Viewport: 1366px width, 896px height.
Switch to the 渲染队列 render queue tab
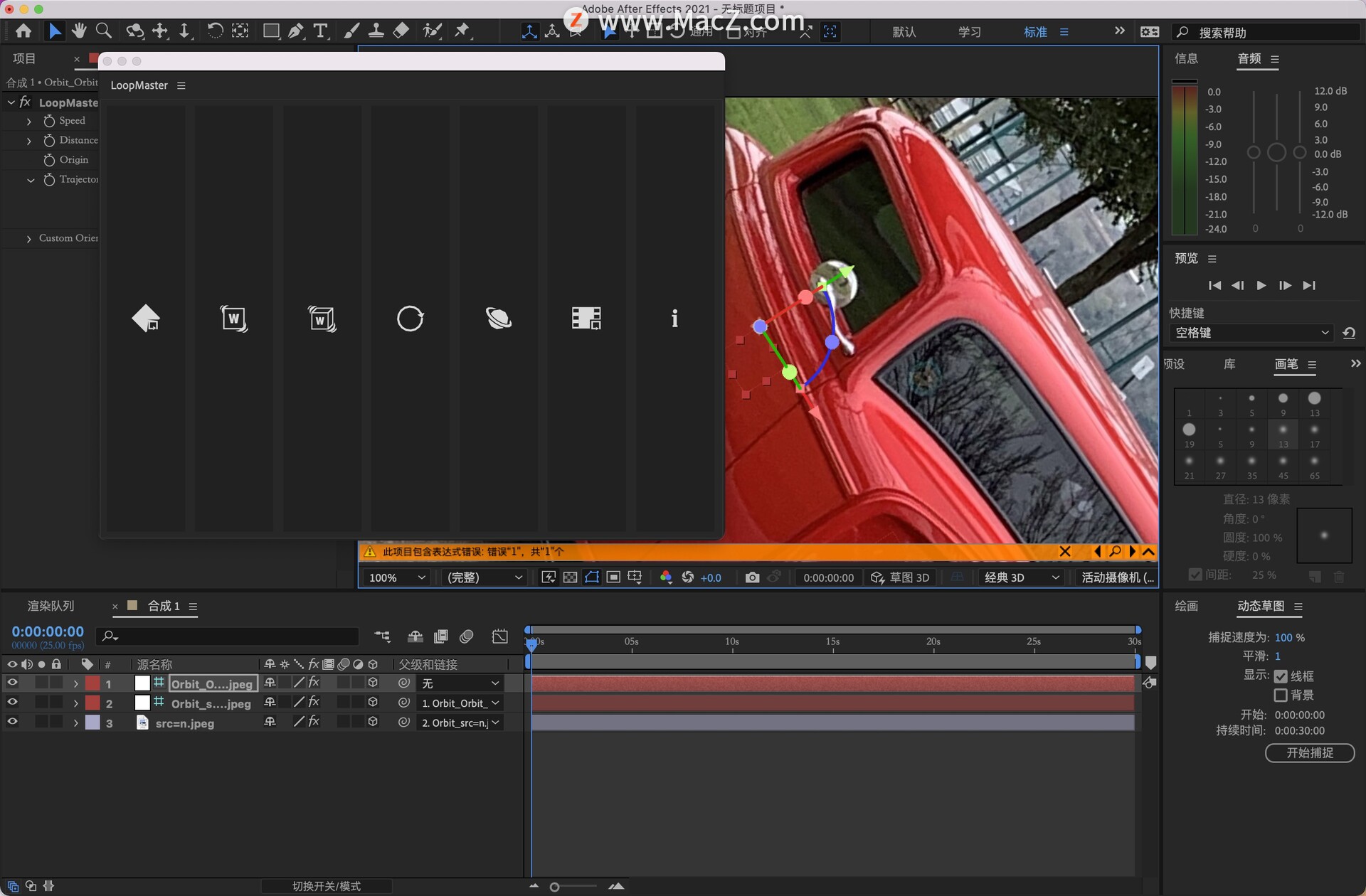[51, 606]
